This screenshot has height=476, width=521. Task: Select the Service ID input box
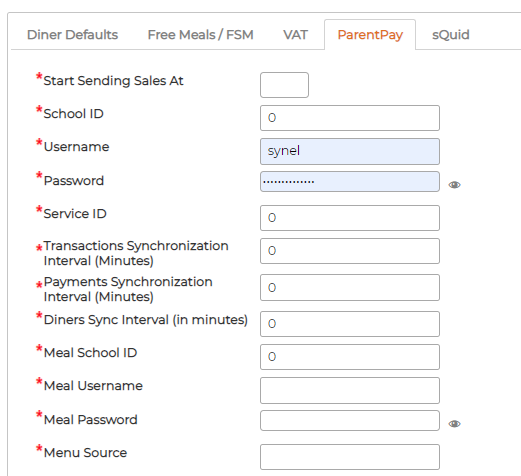tap(350, 218)
